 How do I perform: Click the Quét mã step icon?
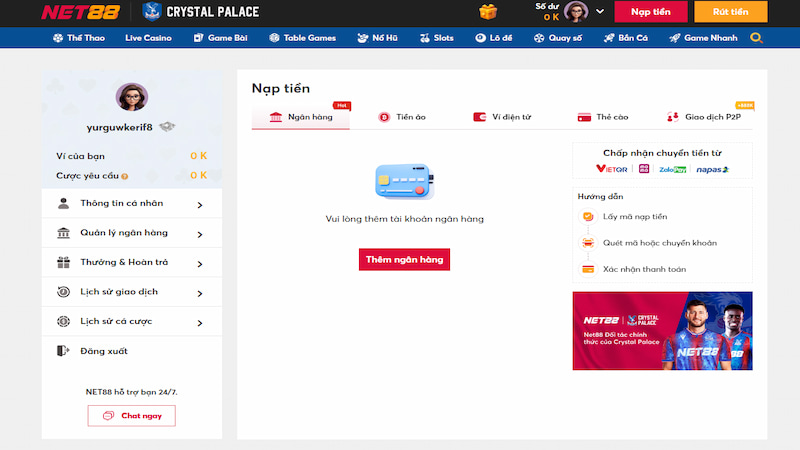[x=588, y=243]
